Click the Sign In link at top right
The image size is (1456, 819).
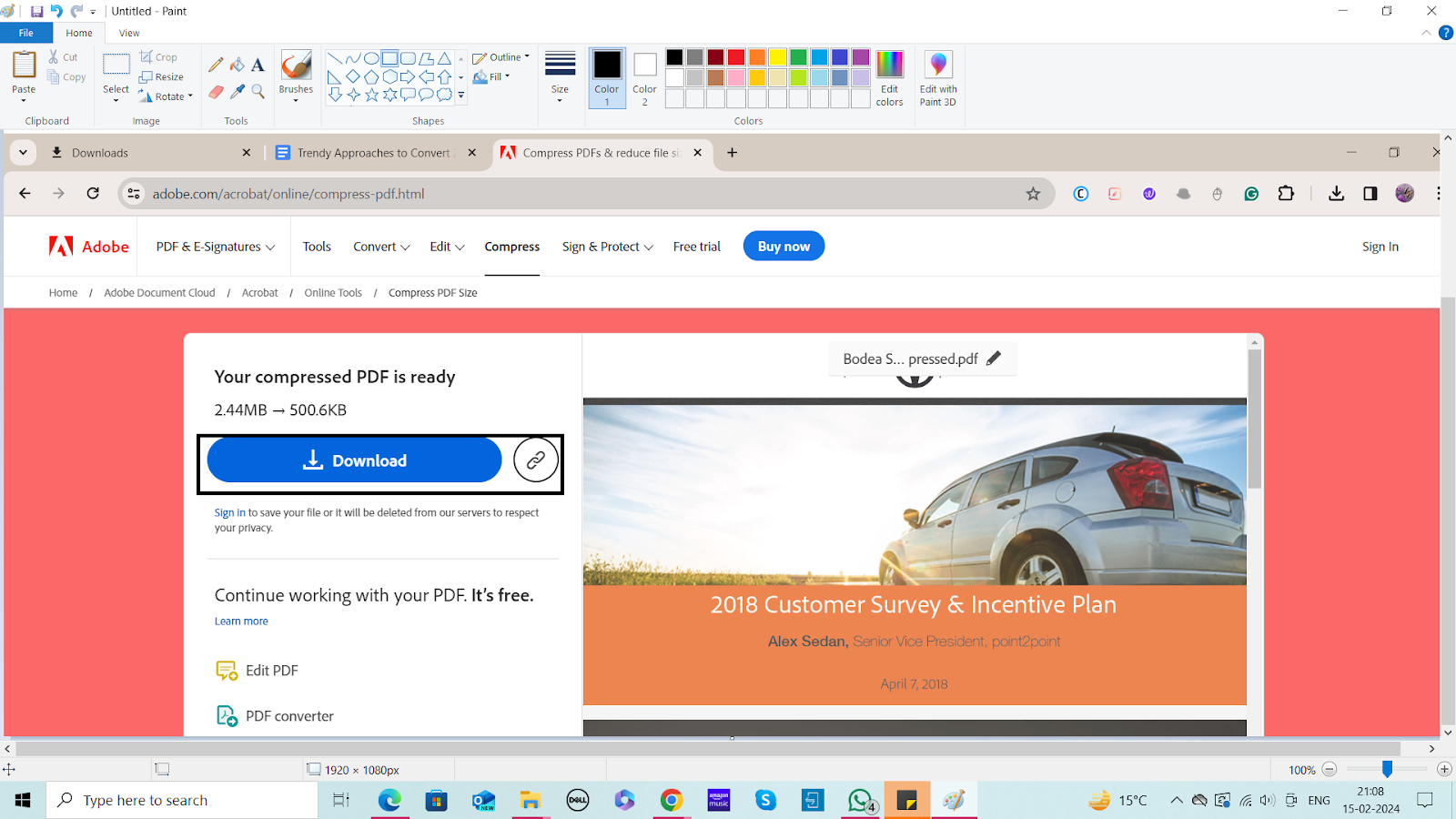pyautogui.click(x=1380, y=247)
